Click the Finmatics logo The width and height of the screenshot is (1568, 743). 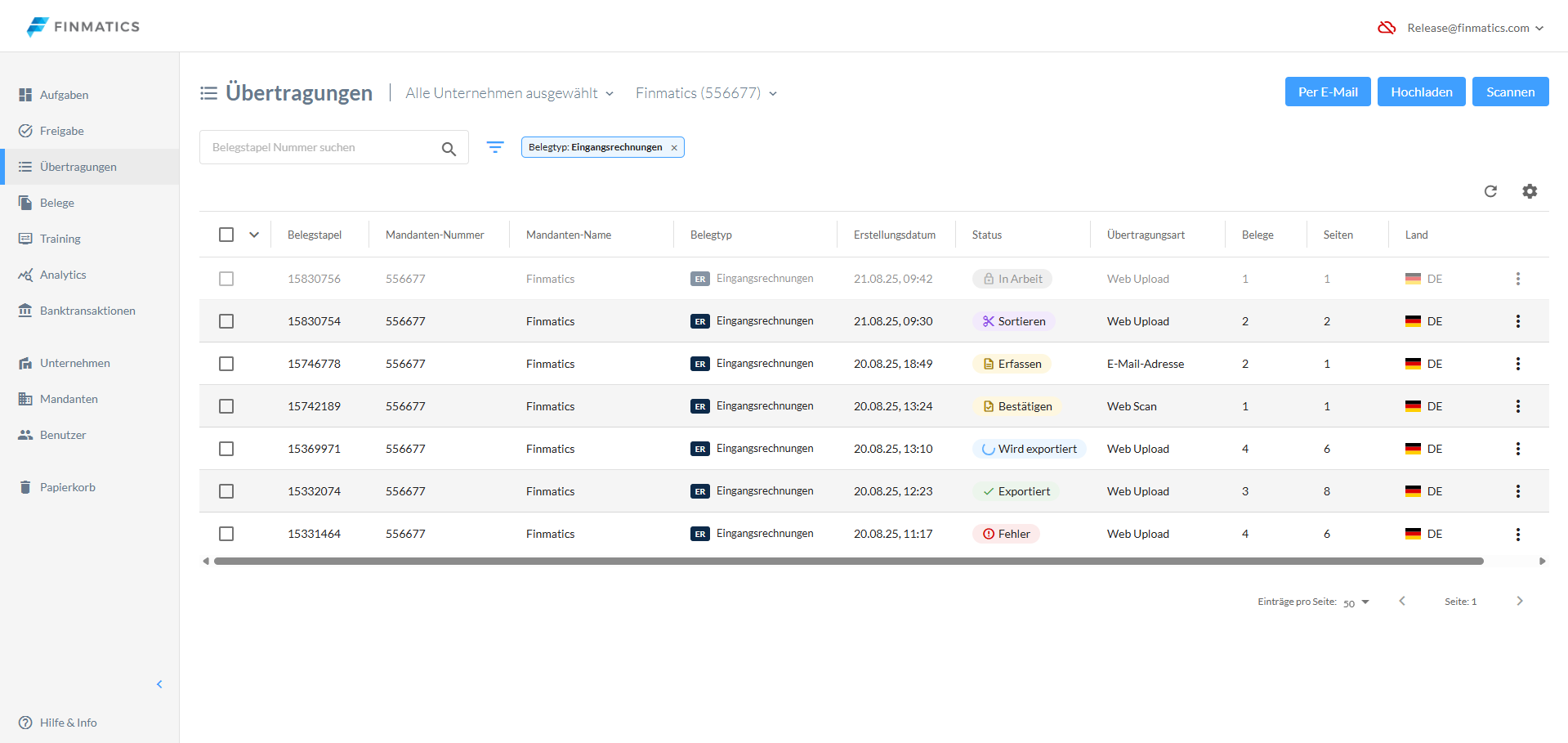click(83, 26)
